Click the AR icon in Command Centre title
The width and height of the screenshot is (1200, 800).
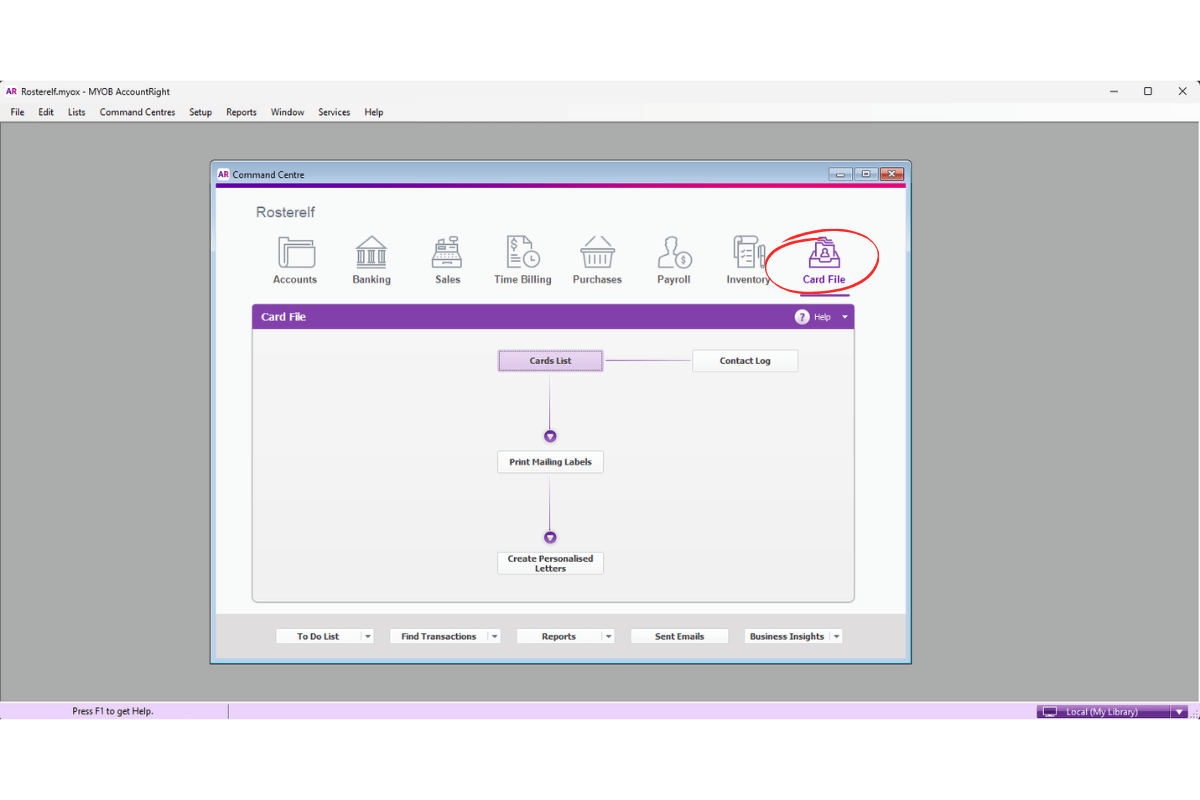[x=223, y=174]
